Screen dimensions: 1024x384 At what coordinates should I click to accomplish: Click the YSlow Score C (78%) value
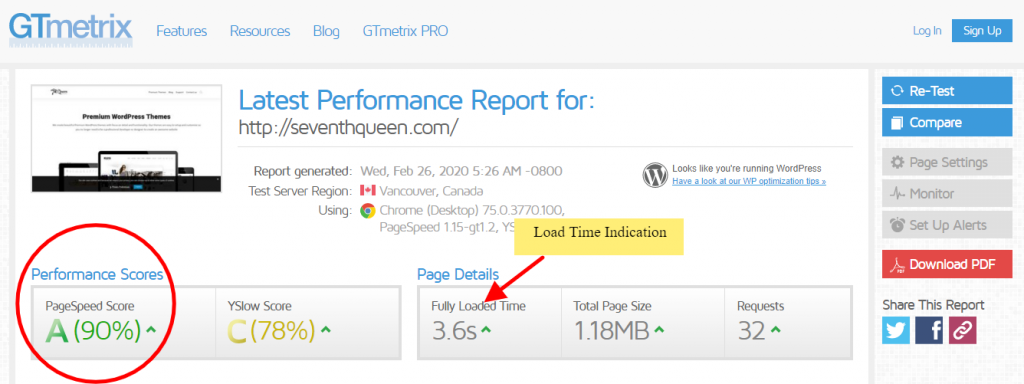click(x=271, y=331)
